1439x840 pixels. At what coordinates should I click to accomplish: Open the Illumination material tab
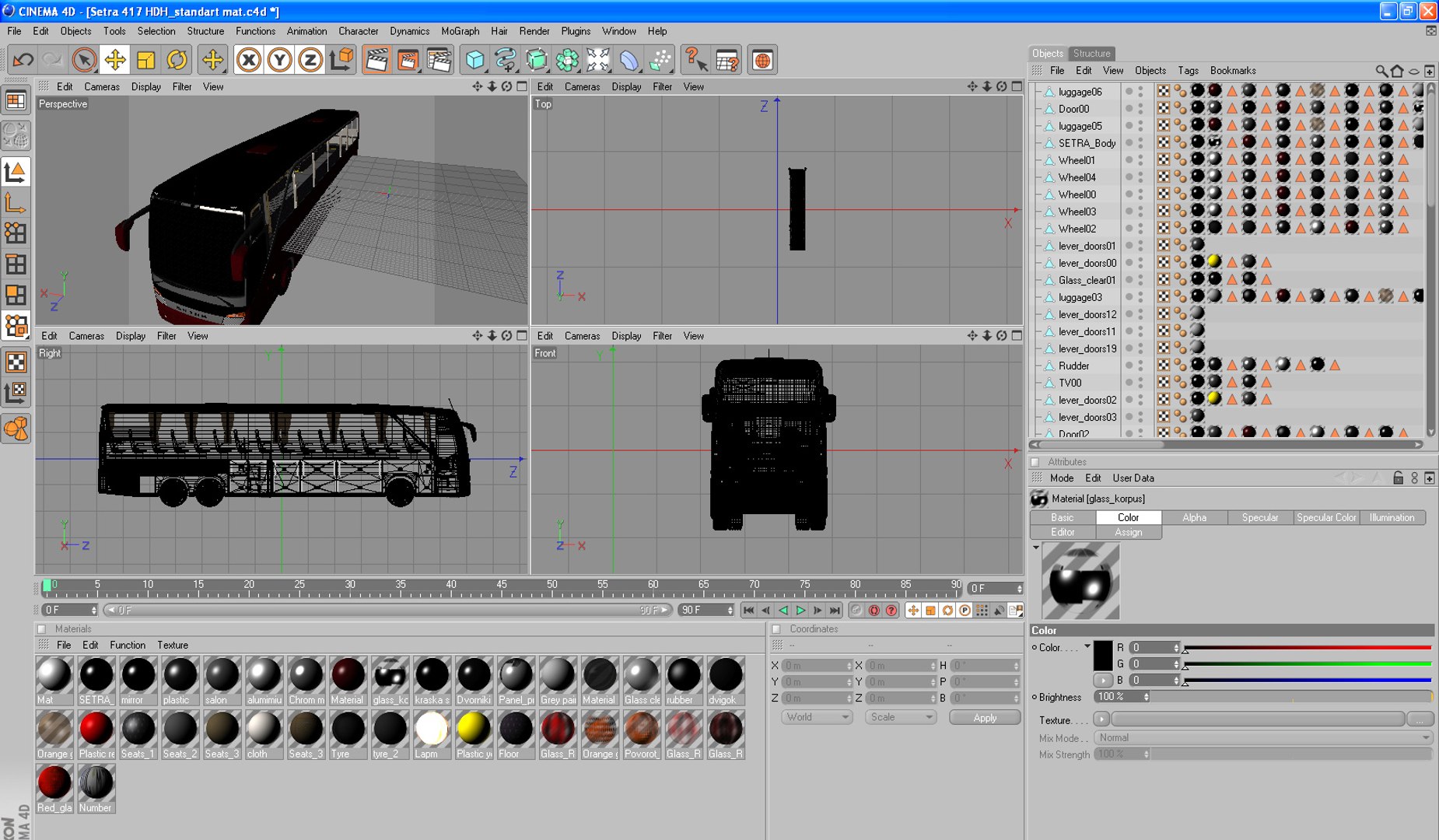[1392, 517]
